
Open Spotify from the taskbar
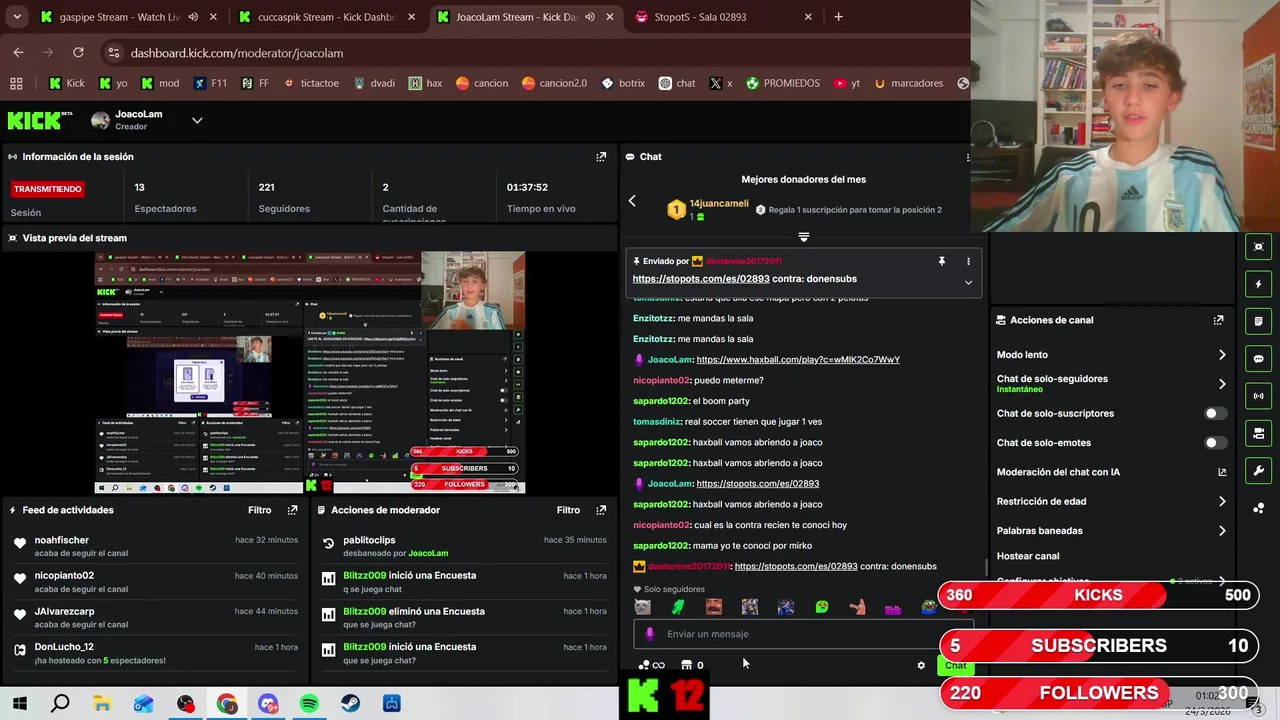pos(309,704)
